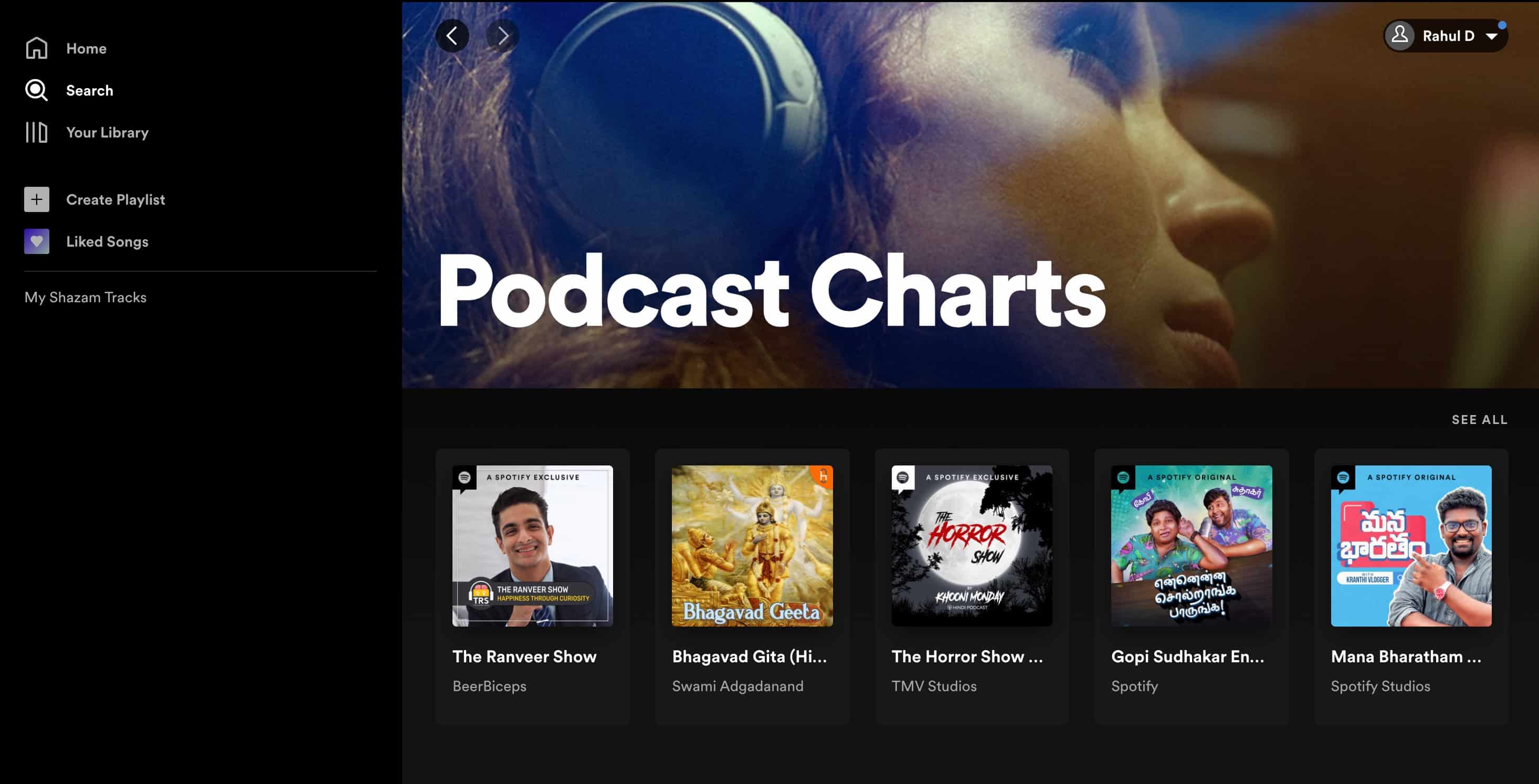This screenshot has height=784, width=1539.
Task: Click the Liked Songs heart icon
Action: pos(36,241)
